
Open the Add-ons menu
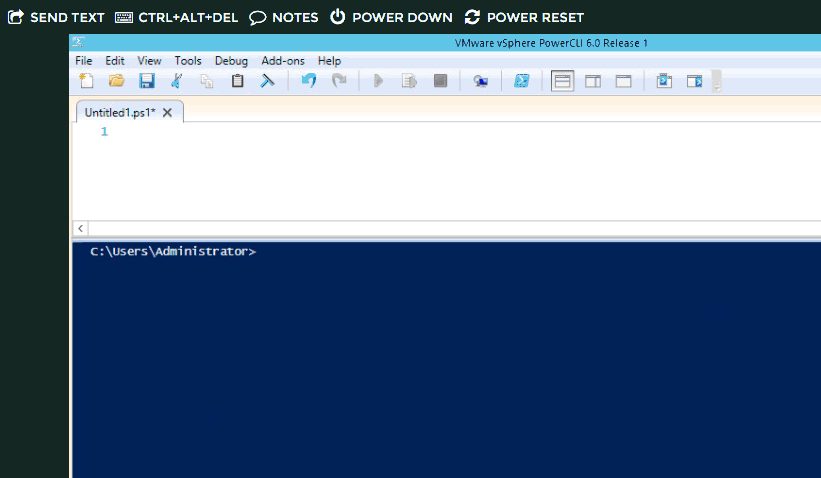pyautogui.click(x=283, y=61)
